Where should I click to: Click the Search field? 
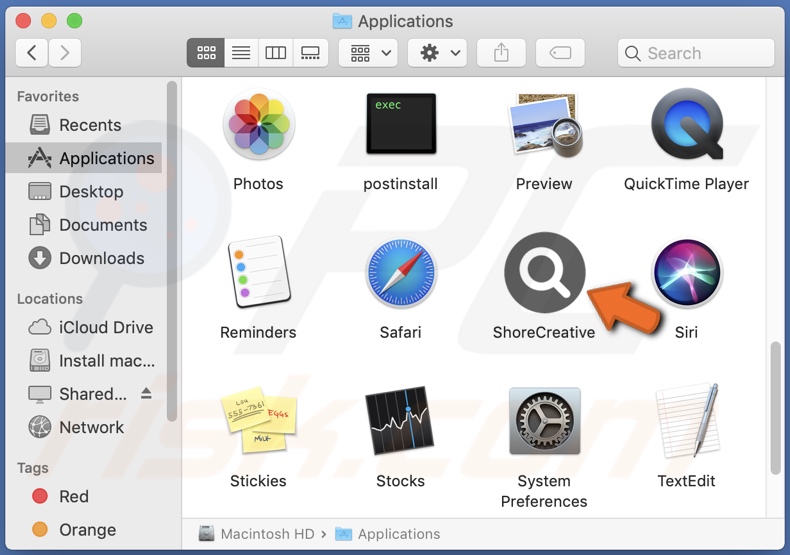click(696, 53)
